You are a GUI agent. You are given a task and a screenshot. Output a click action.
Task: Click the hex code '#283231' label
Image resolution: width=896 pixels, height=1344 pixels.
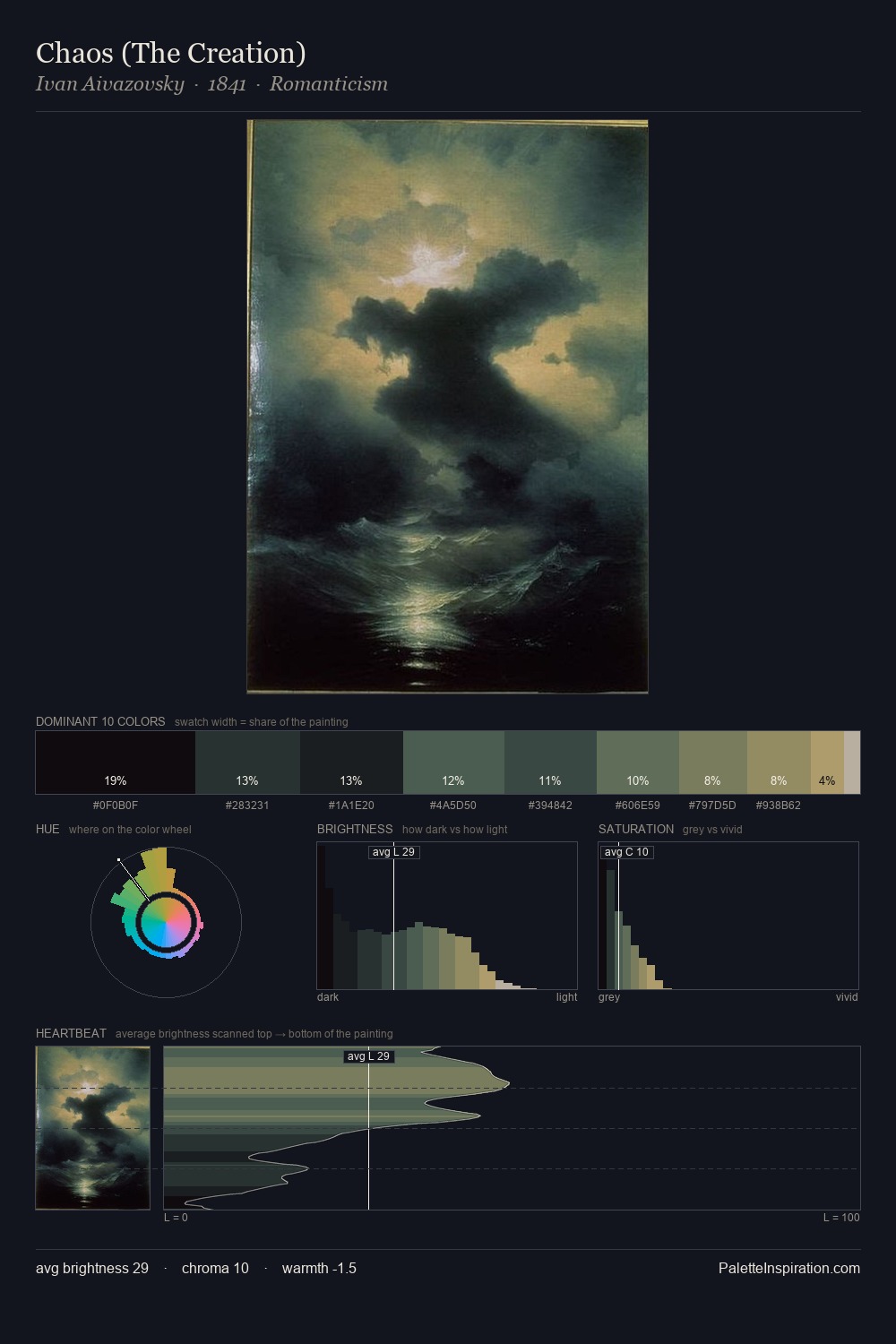tap(247, 806)
